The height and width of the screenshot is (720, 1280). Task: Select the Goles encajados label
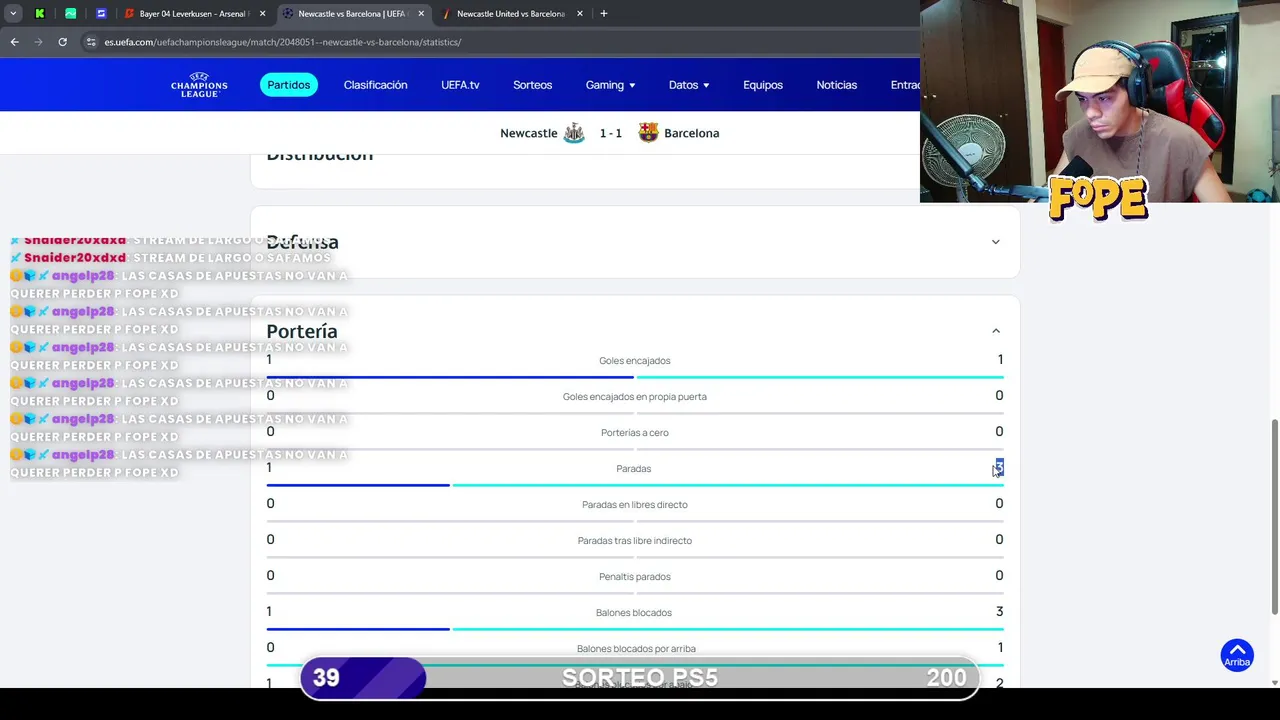634,361
